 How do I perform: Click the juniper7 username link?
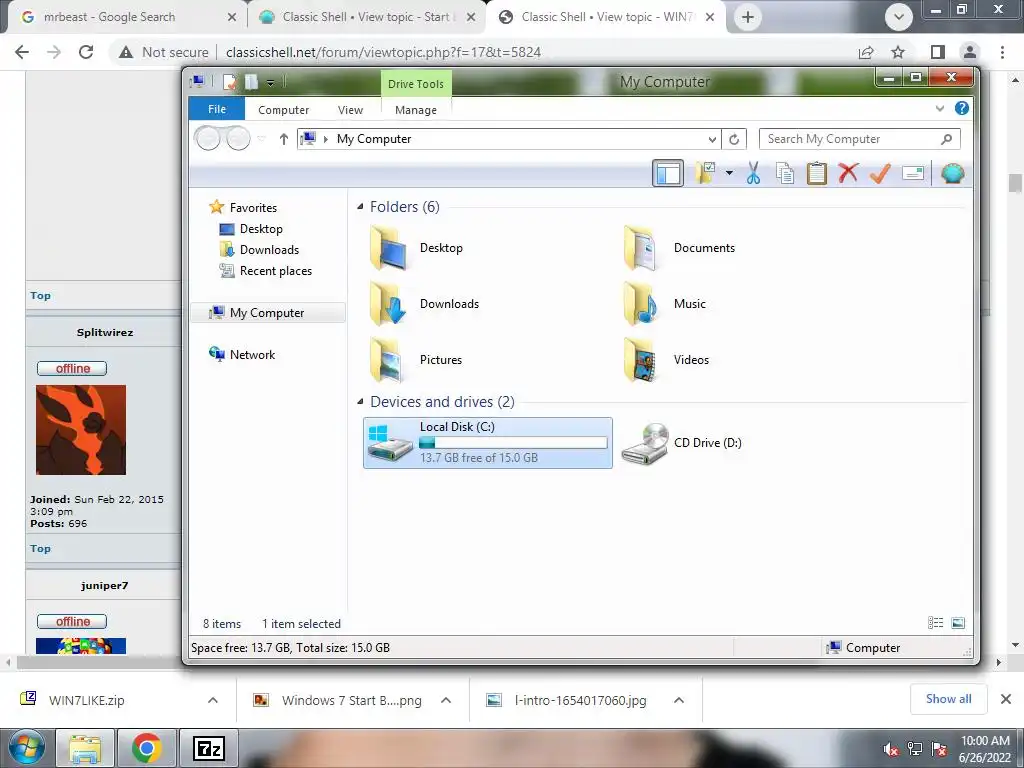[104, 586]
